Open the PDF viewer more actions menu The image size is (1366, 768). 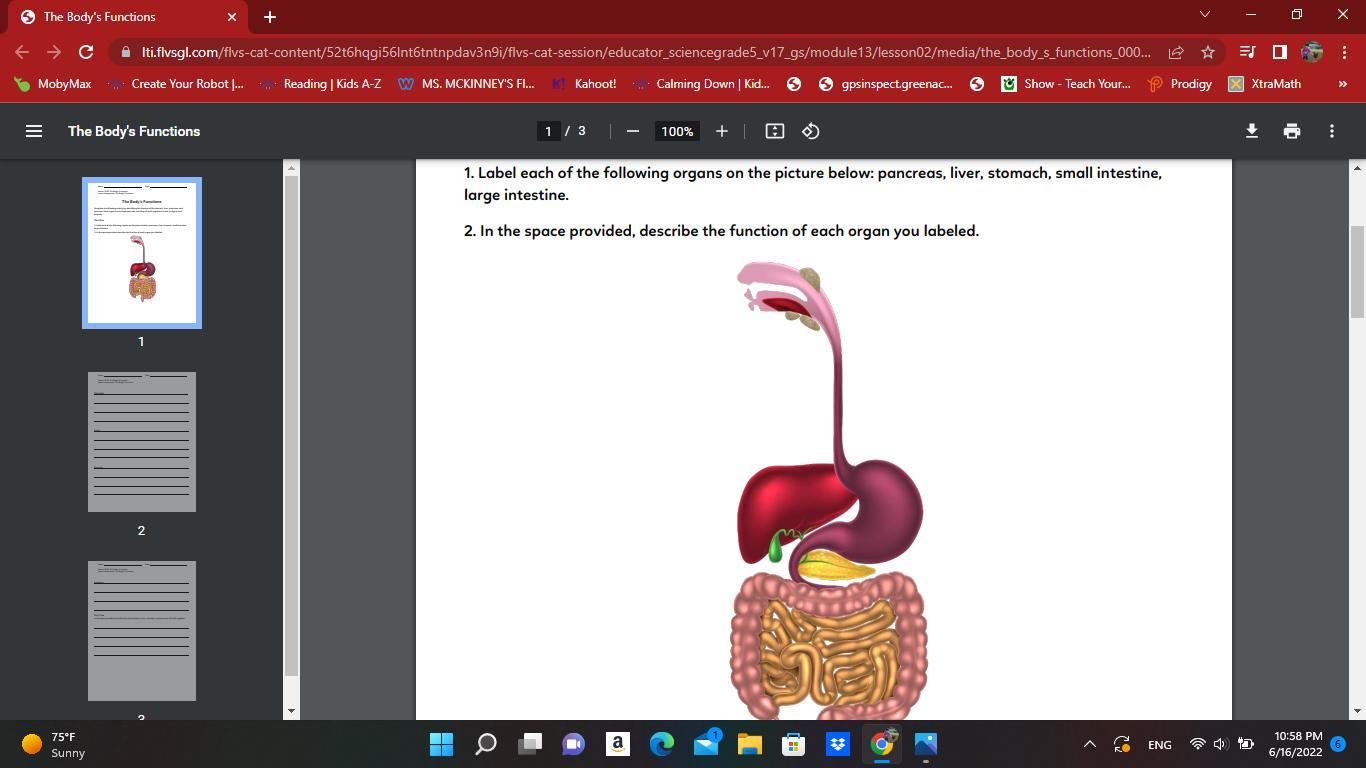(x=1331, y=131)
